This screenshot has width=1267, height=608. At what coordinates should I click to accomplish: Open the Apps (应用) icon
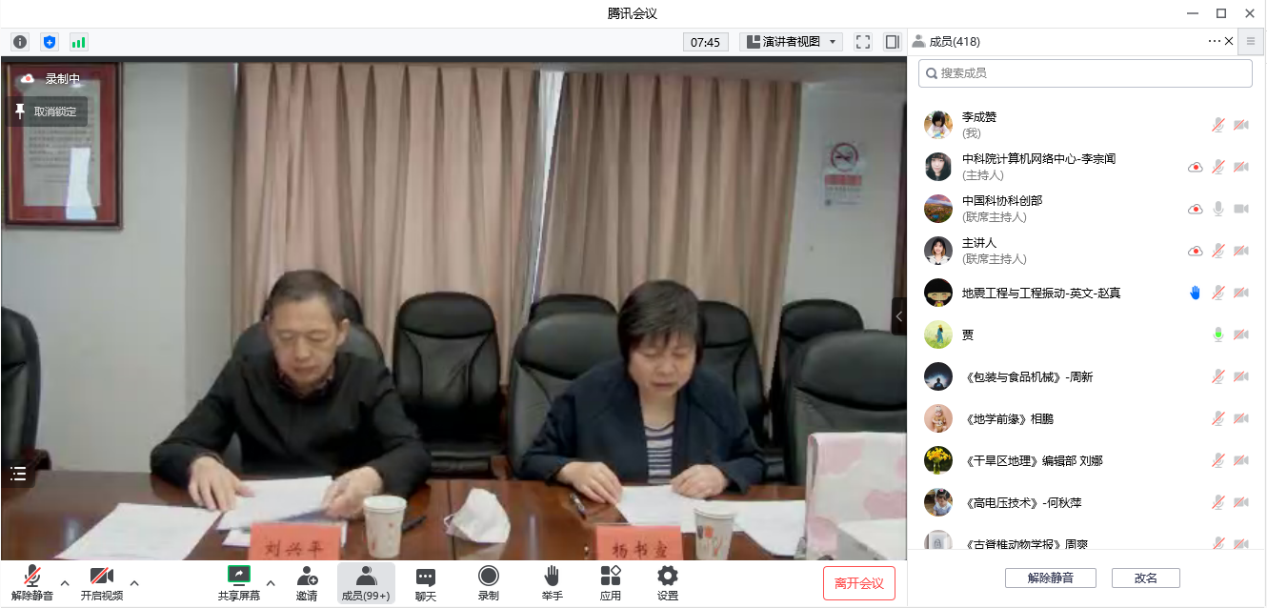(610, 583)
